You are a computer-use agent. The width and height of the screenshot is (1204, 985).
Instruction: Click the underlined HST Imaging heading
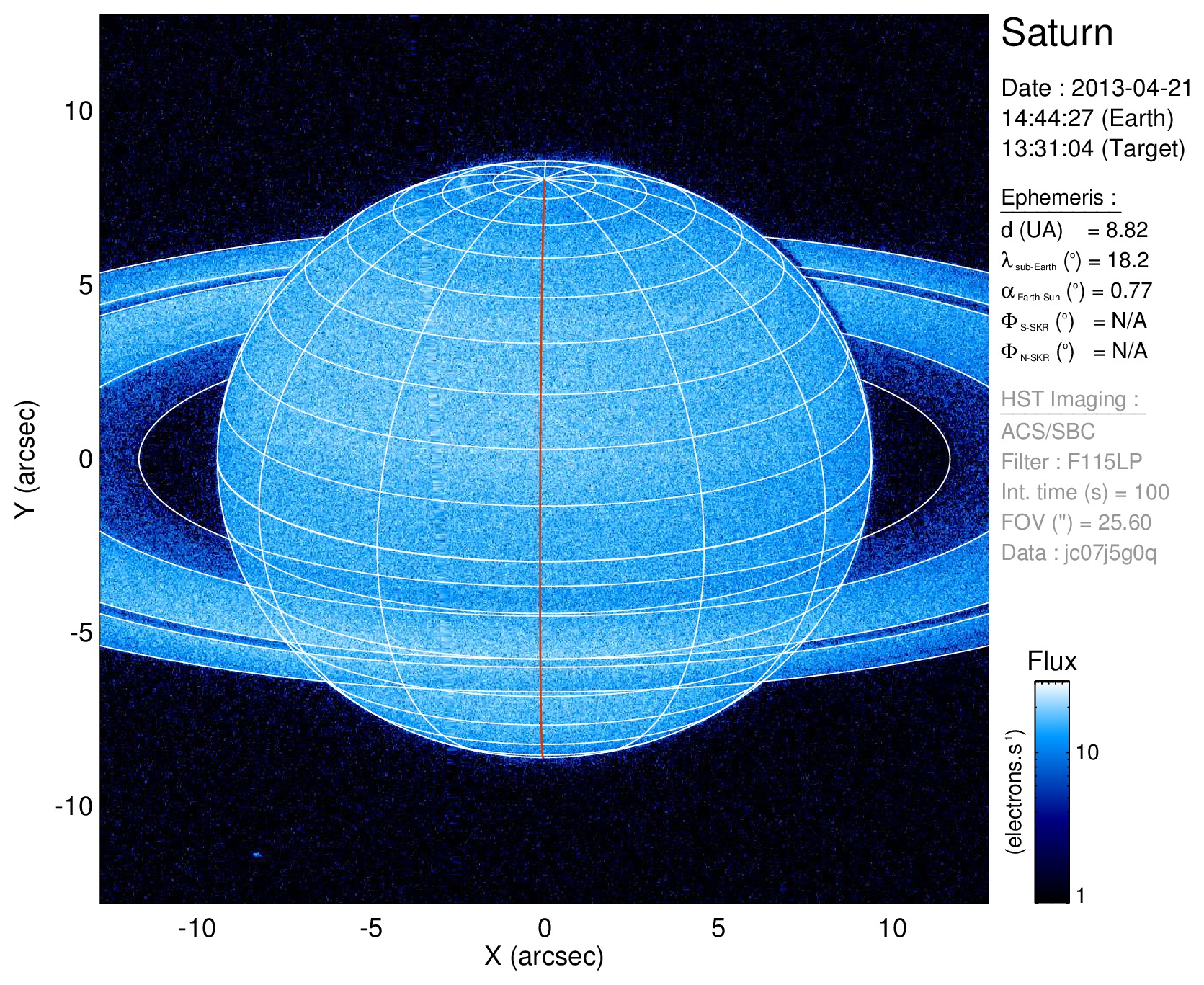tap(1069, 399)
